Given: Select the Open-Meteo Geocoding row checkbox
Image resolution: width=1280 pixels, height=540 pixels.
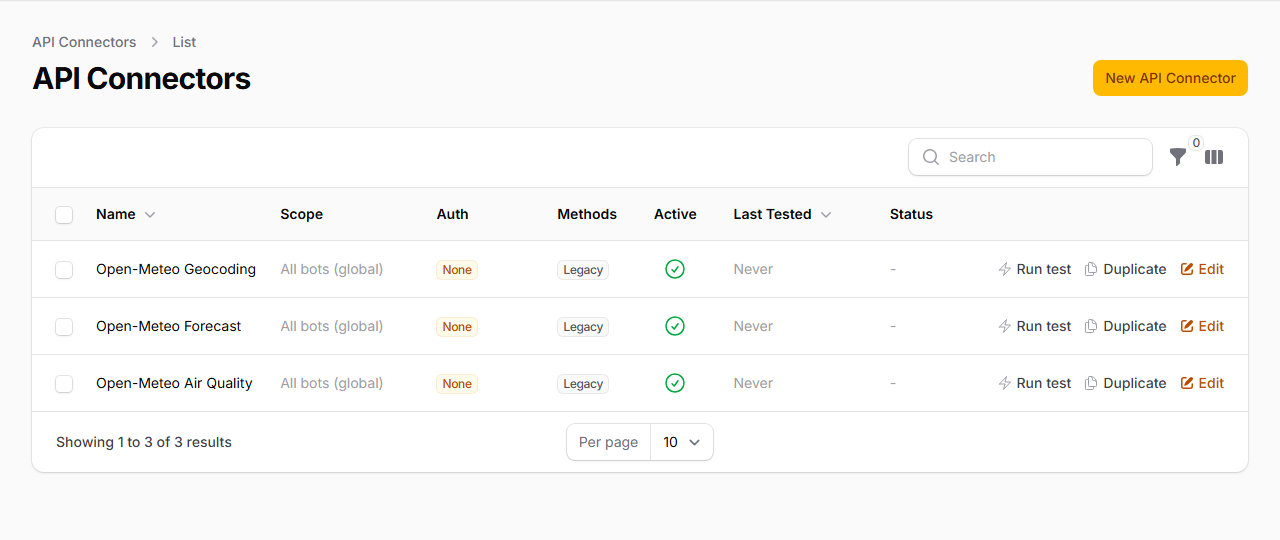Looking at the screenshot, I should [x=64, y=269].
